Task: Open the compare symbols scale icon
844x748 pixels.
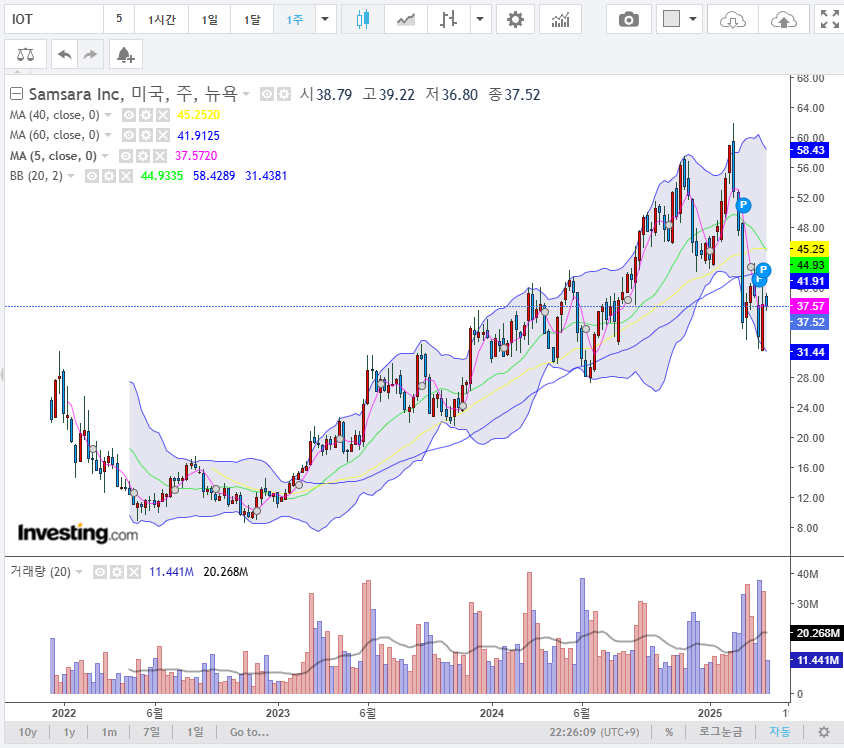Action: [25, 54]
